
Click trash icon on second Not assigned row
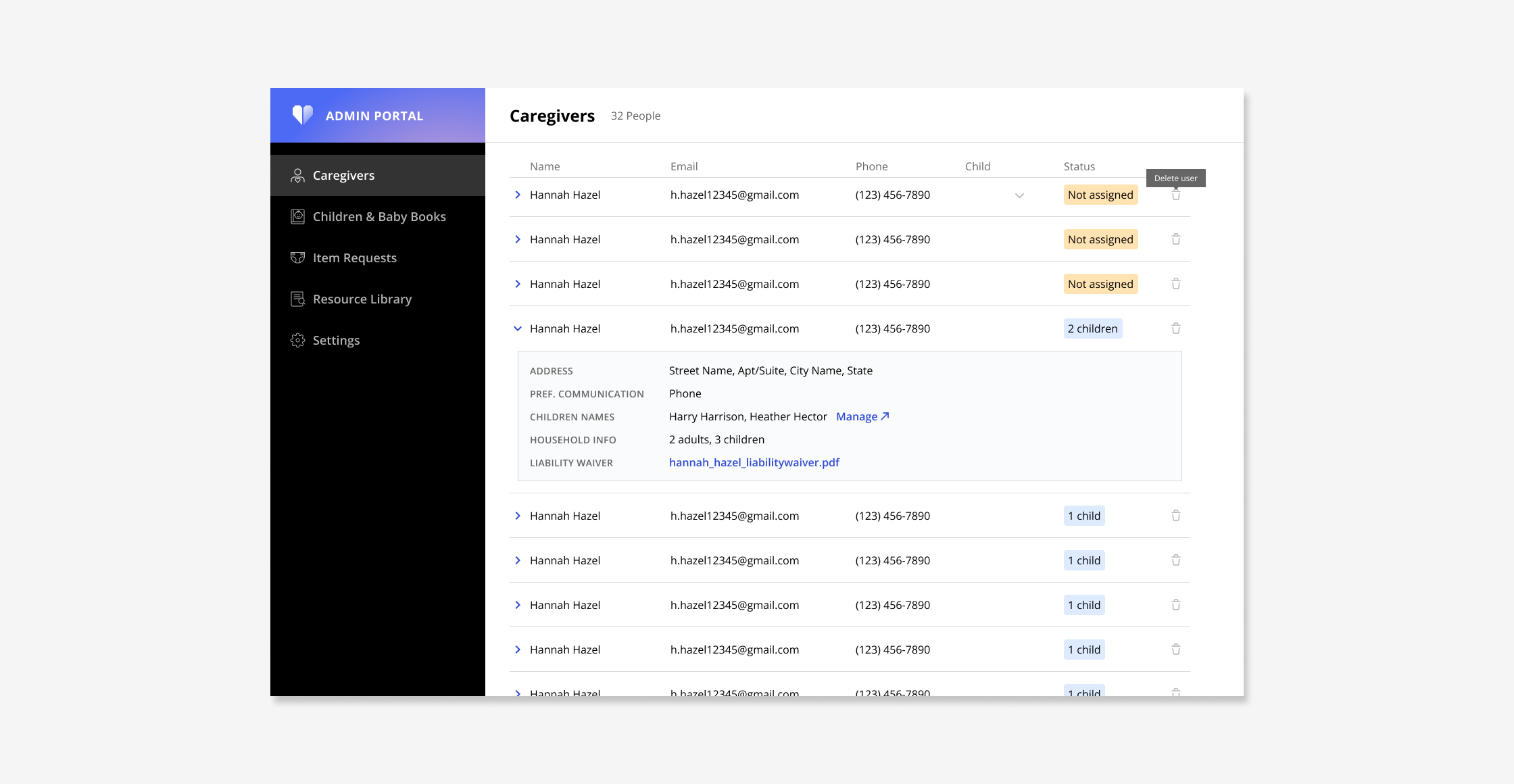click(x=1175, y=239)
